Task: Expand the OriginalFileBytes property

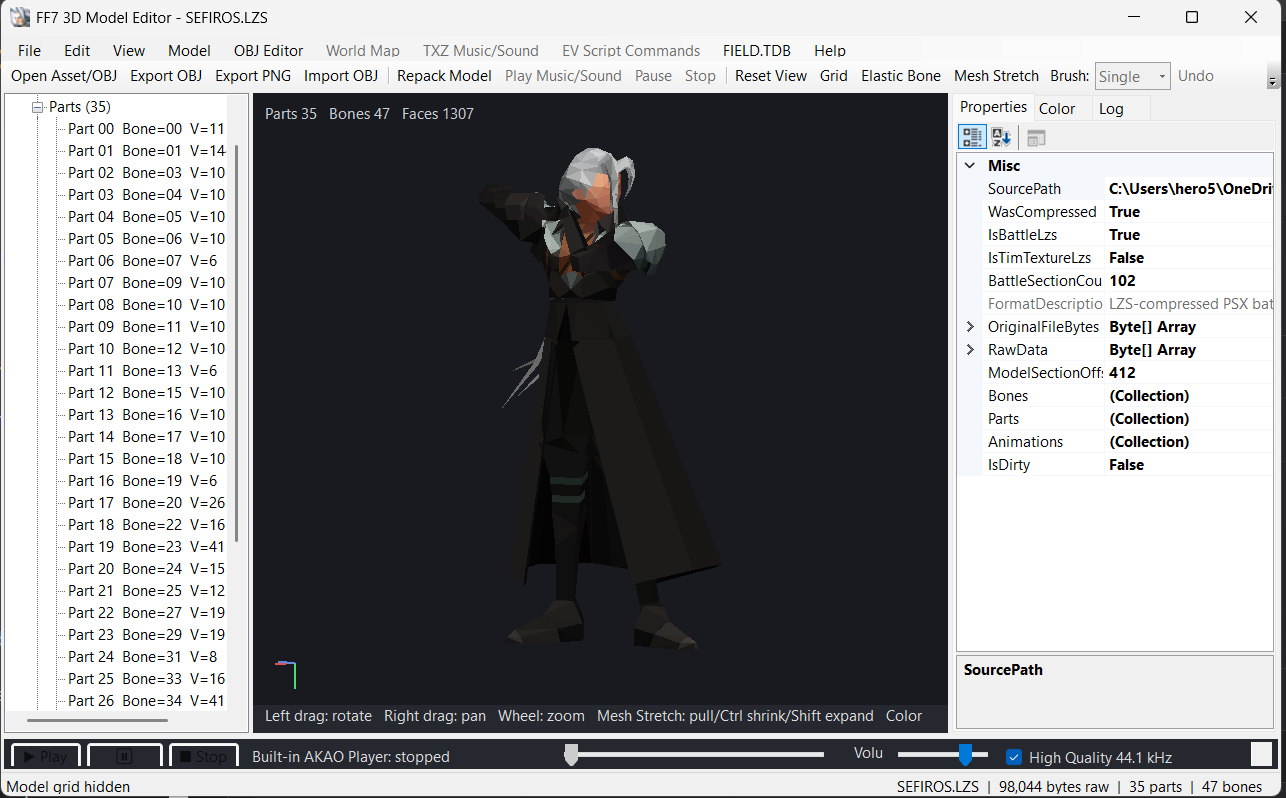Action: tap(969, 327)
